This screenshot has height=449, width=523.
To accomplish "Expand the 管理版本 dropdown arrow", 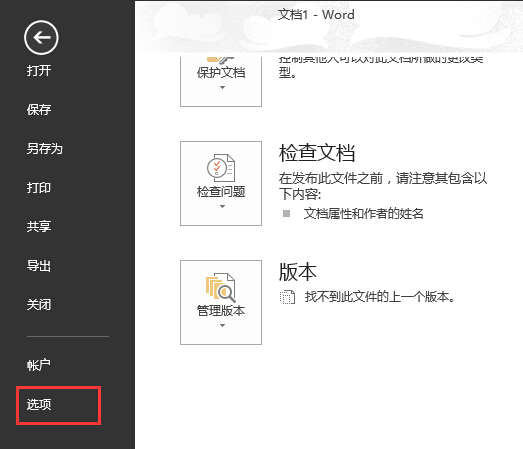I will click(x=222, y=326).
